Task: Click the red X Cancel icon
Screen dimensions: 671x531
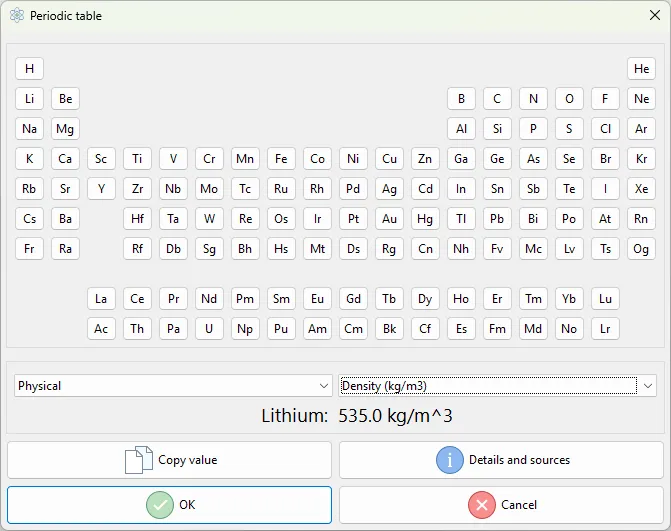Action: (482, 505)
